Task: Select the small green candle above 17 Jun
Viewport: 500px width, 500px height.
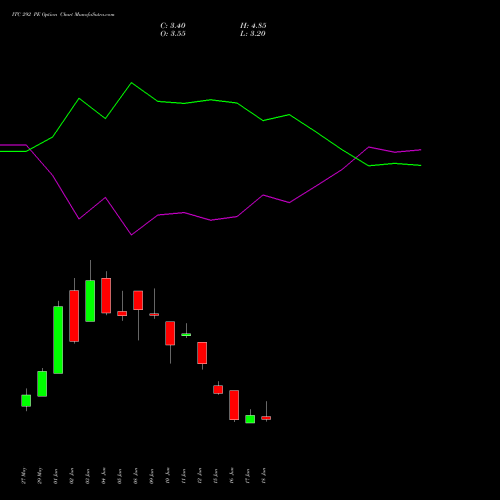Action: pyautogui.click(x=250, y=419)
